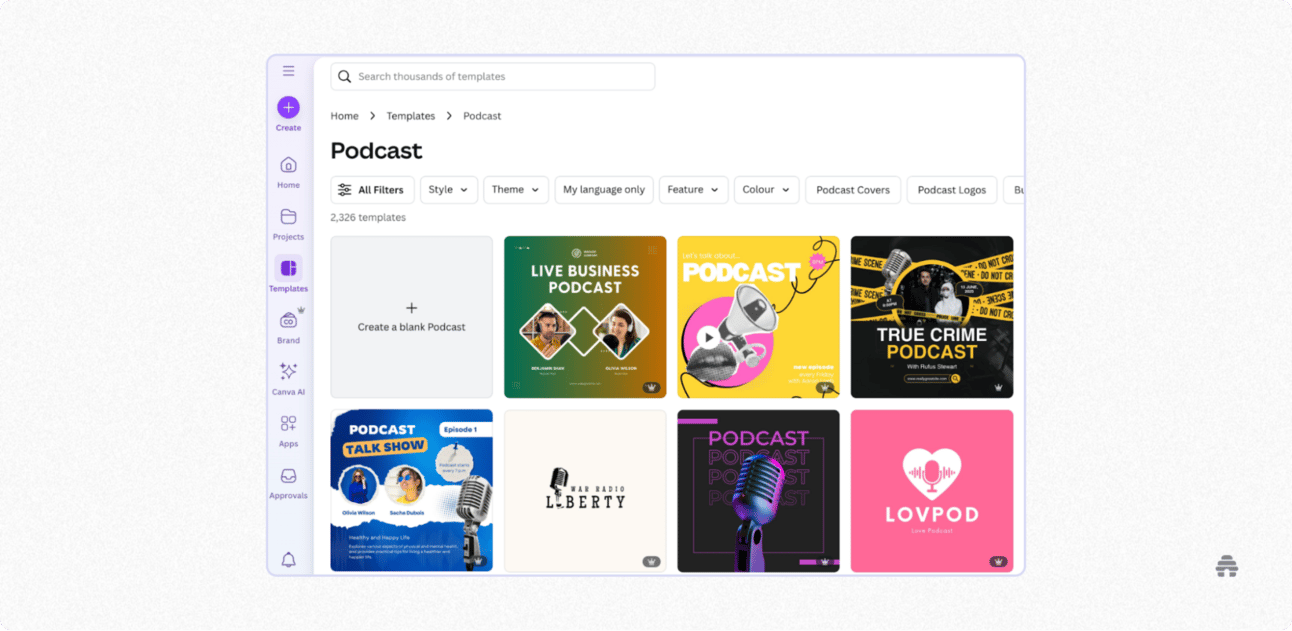Open the True Crime Podcast template
This screenshot has height=631, width=1292.
point(932,317)
